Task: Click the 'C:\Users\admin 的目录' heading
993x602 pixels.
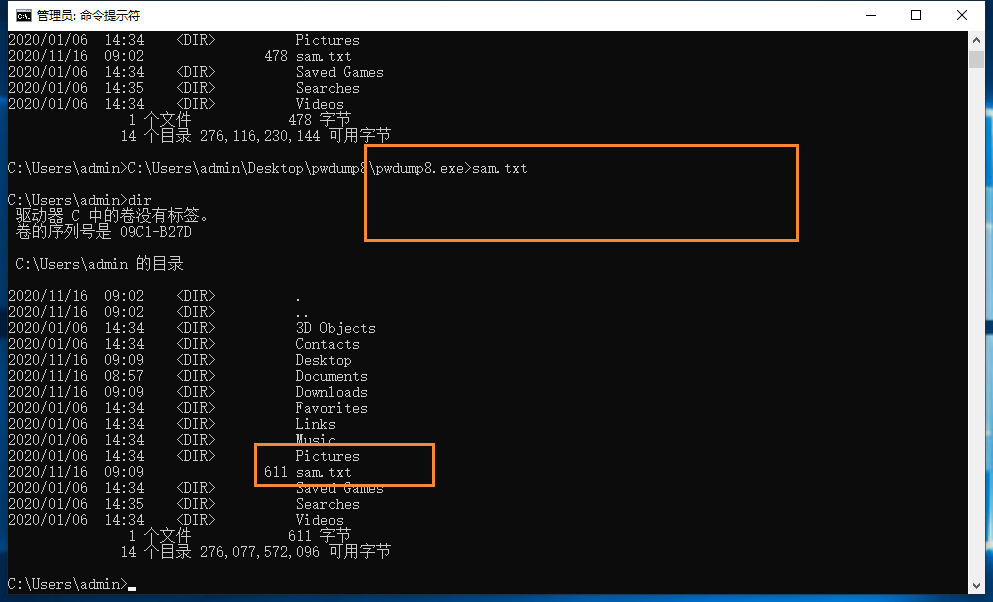Action: click(99, 264)
